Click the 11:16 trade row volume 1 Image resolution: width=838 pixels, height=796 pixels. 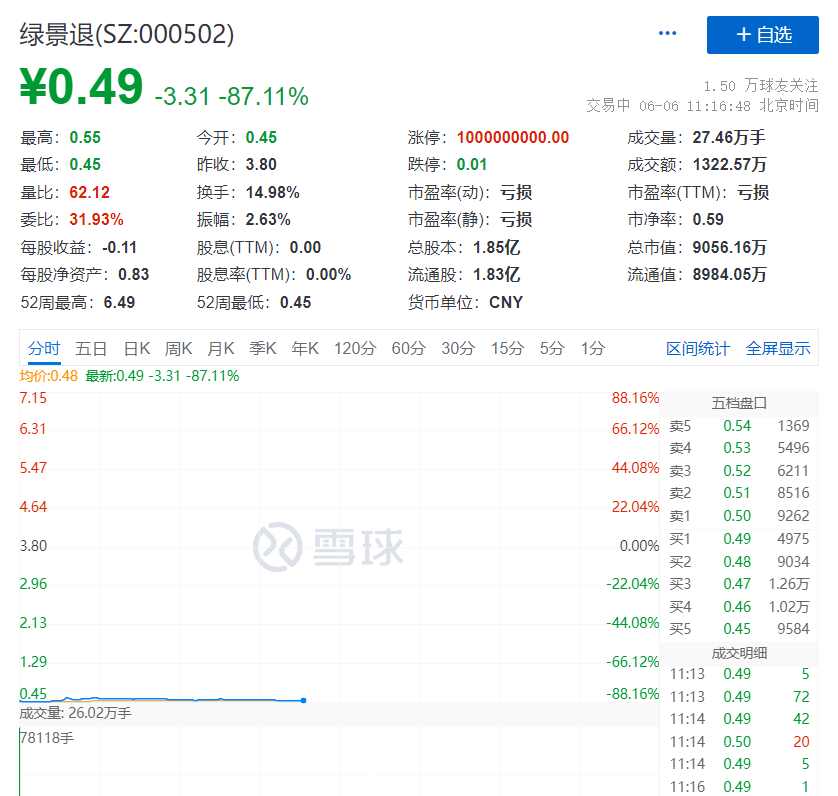pos(739,787)
